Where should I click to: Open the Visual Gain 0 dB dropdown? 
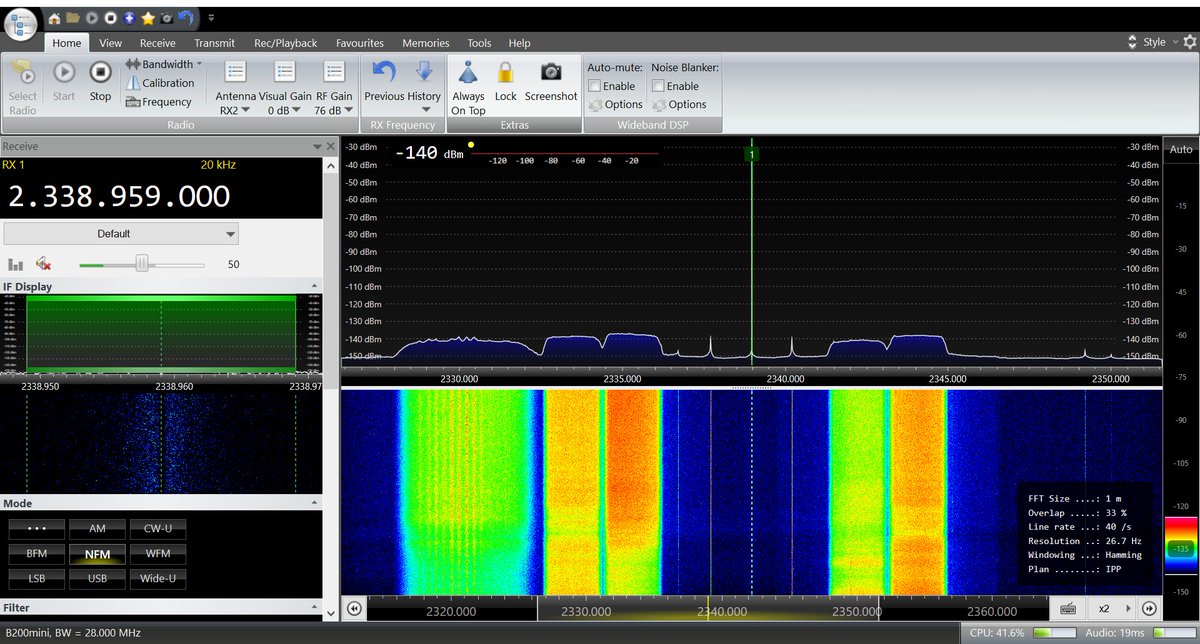pyautogui.click(x=285, y=87)
